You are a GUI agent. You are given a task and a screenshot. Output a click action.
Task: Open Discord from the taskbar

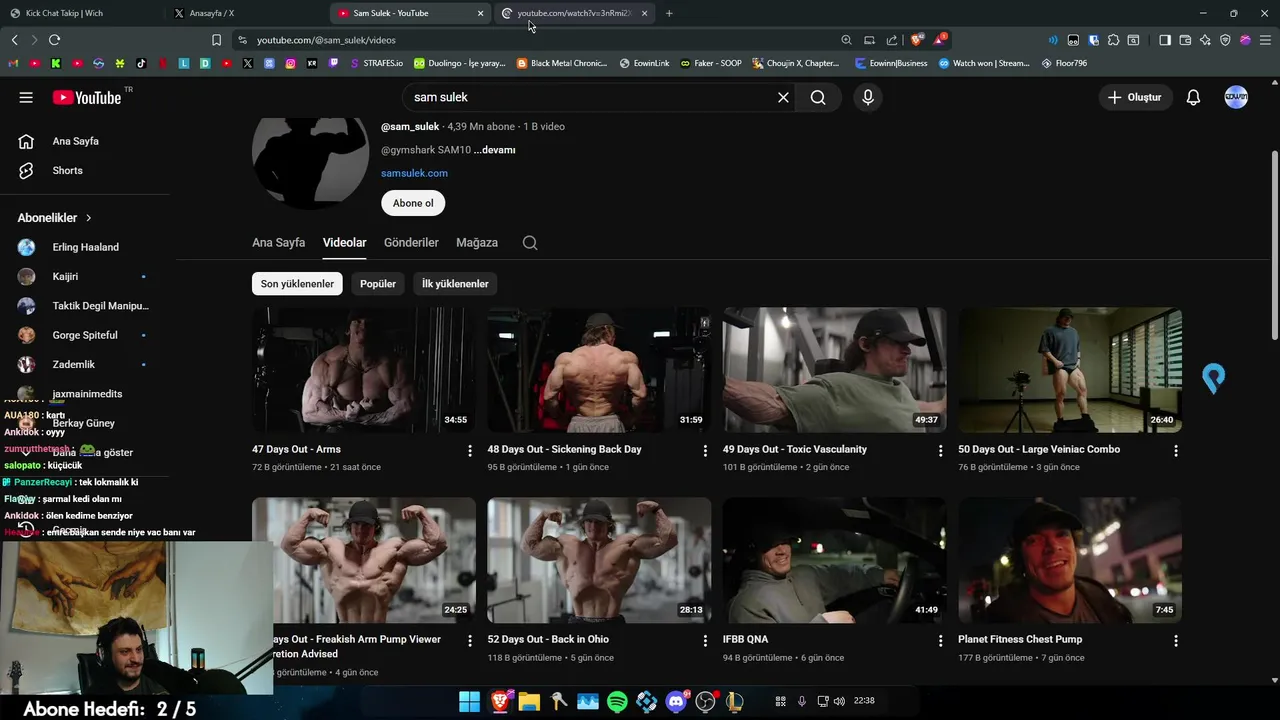(676, 702)
